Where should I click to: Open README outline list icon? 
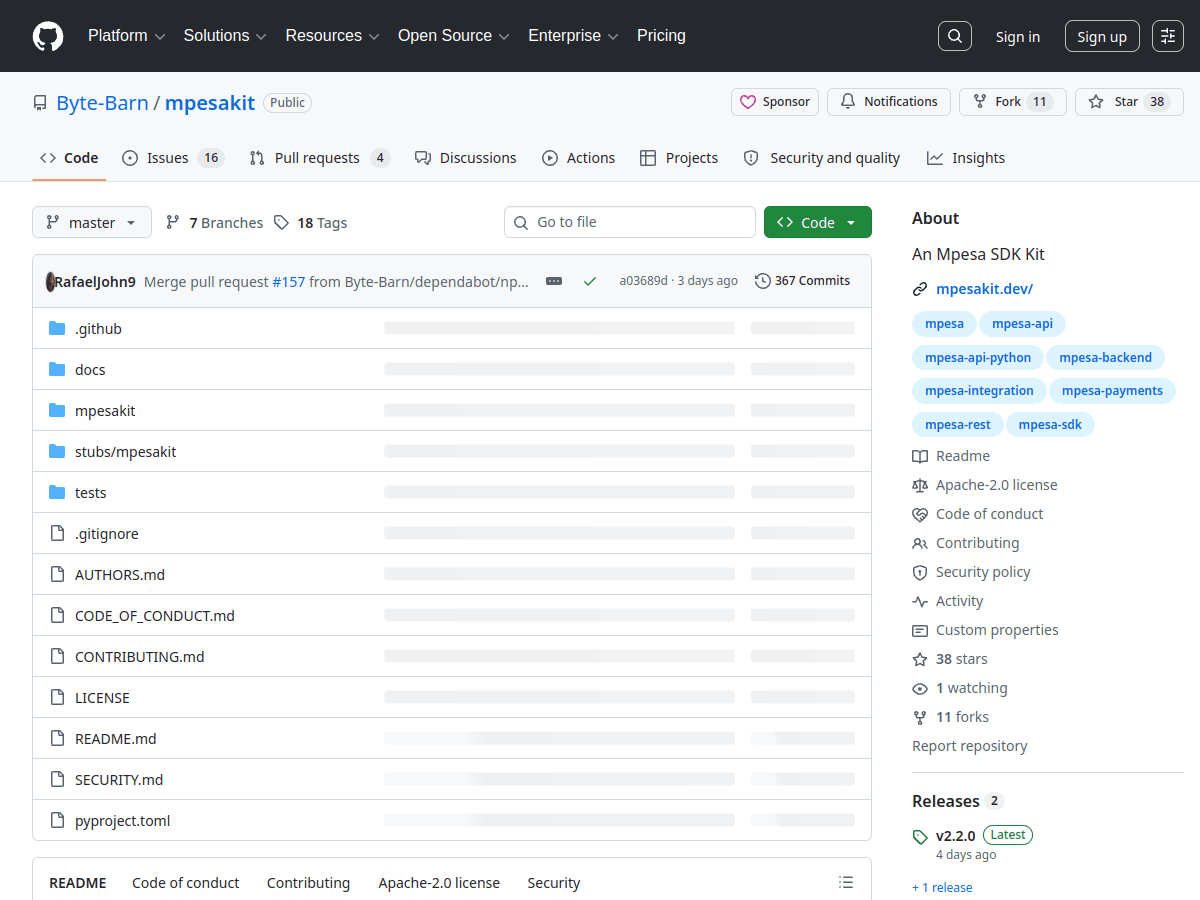click(846, 882)
